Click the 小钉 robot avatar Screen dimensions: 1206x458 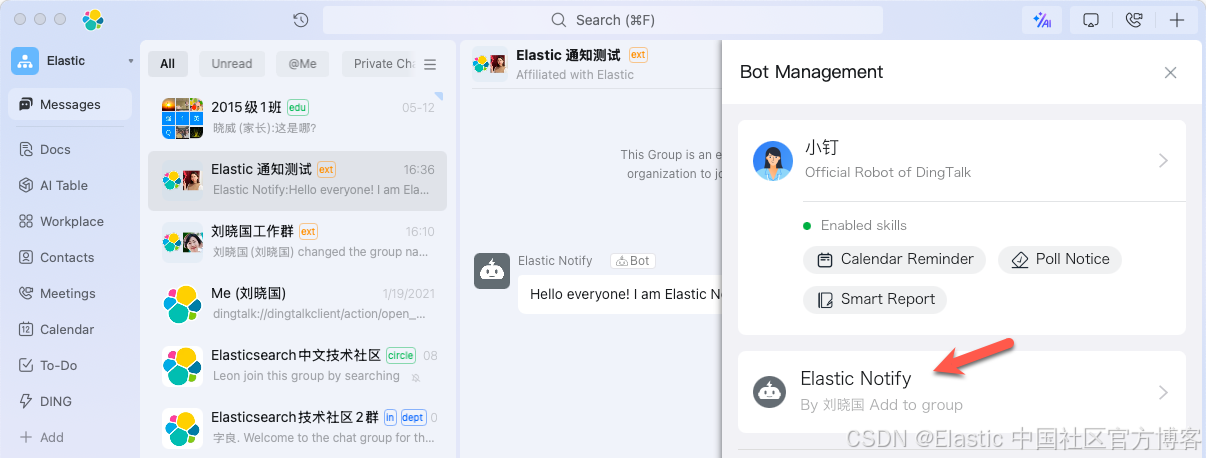coord(773,161)
